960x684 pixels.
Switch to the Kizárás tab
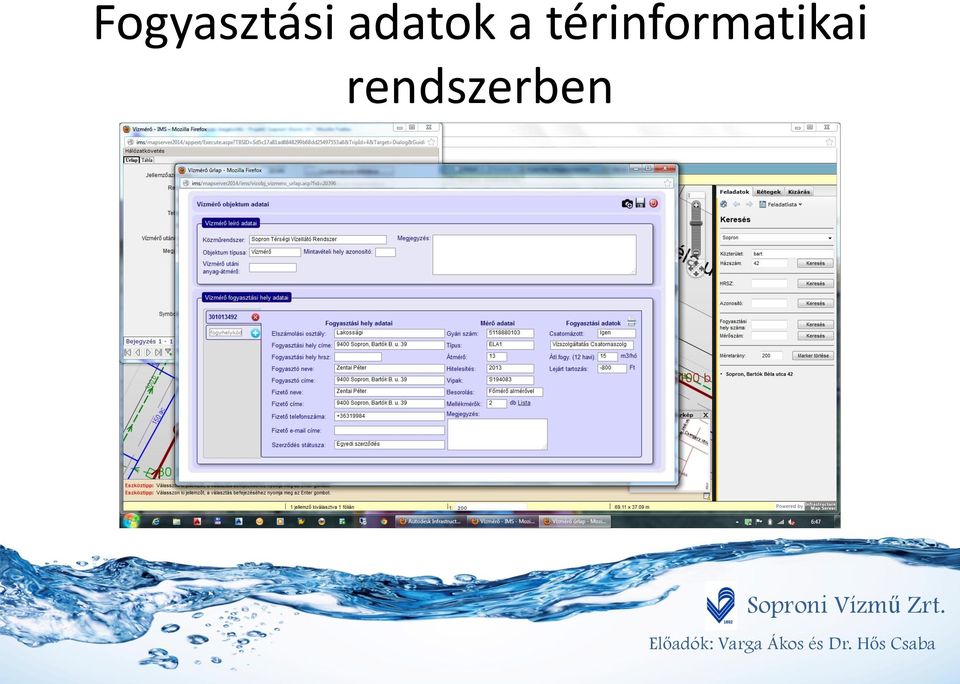coord(798,192)
